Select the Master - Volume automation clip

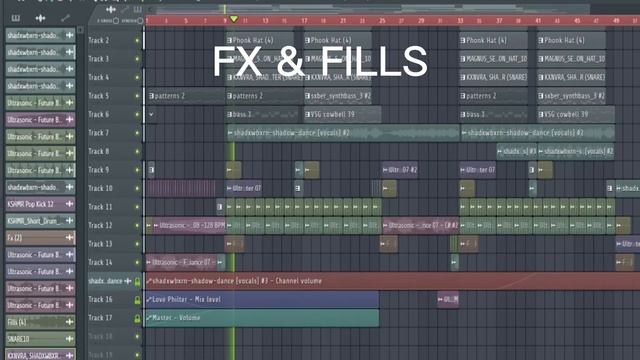point(262,318)
